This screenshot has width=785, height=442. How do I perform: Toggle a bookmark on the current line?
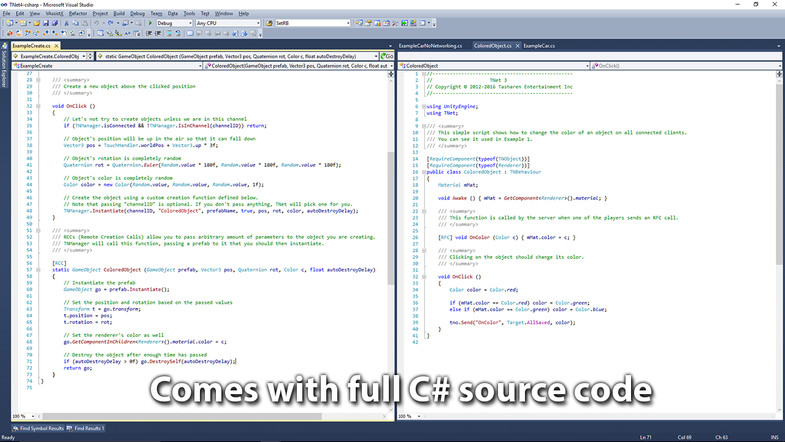pyautogui.click(x=190, y=34)
